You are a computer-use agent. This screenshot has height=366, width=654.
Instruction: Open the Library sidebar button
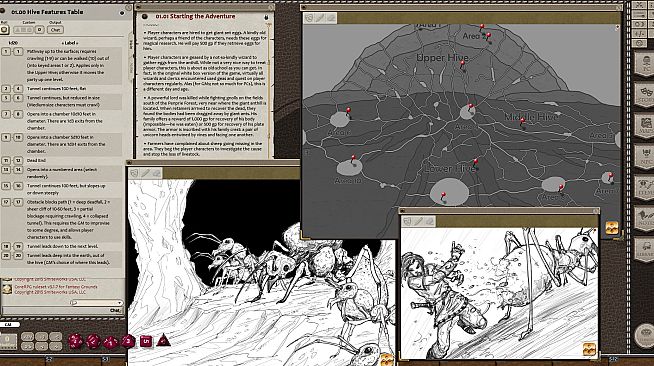(645, 250)
